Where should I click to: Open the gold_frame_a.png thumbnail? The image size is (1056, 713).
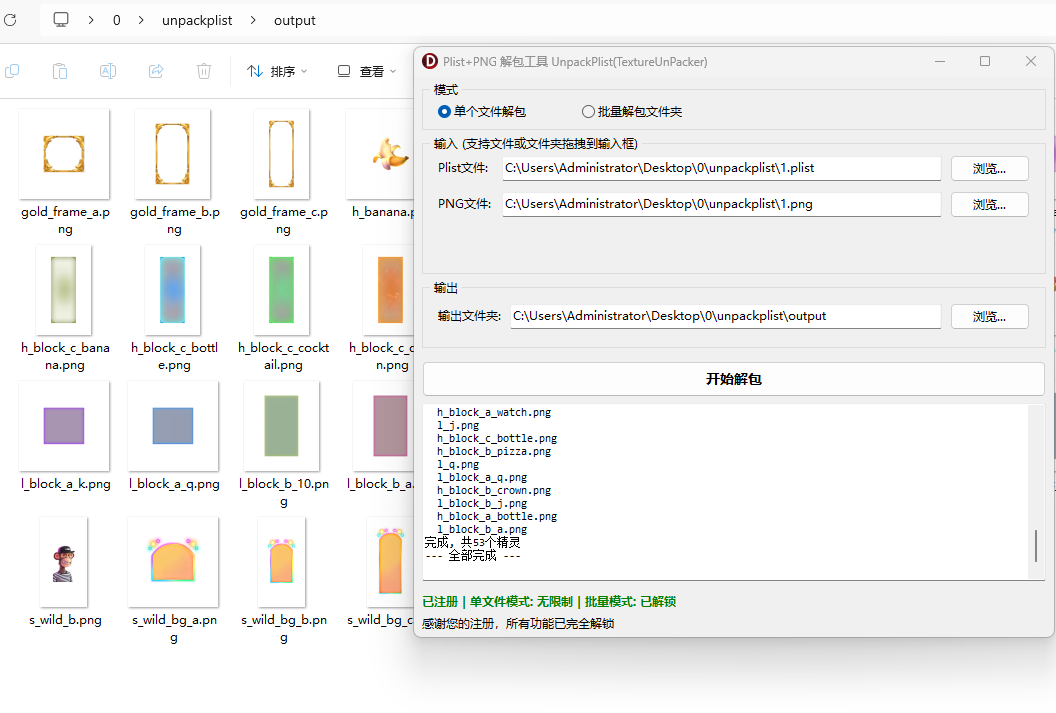[x=64, y=153]
